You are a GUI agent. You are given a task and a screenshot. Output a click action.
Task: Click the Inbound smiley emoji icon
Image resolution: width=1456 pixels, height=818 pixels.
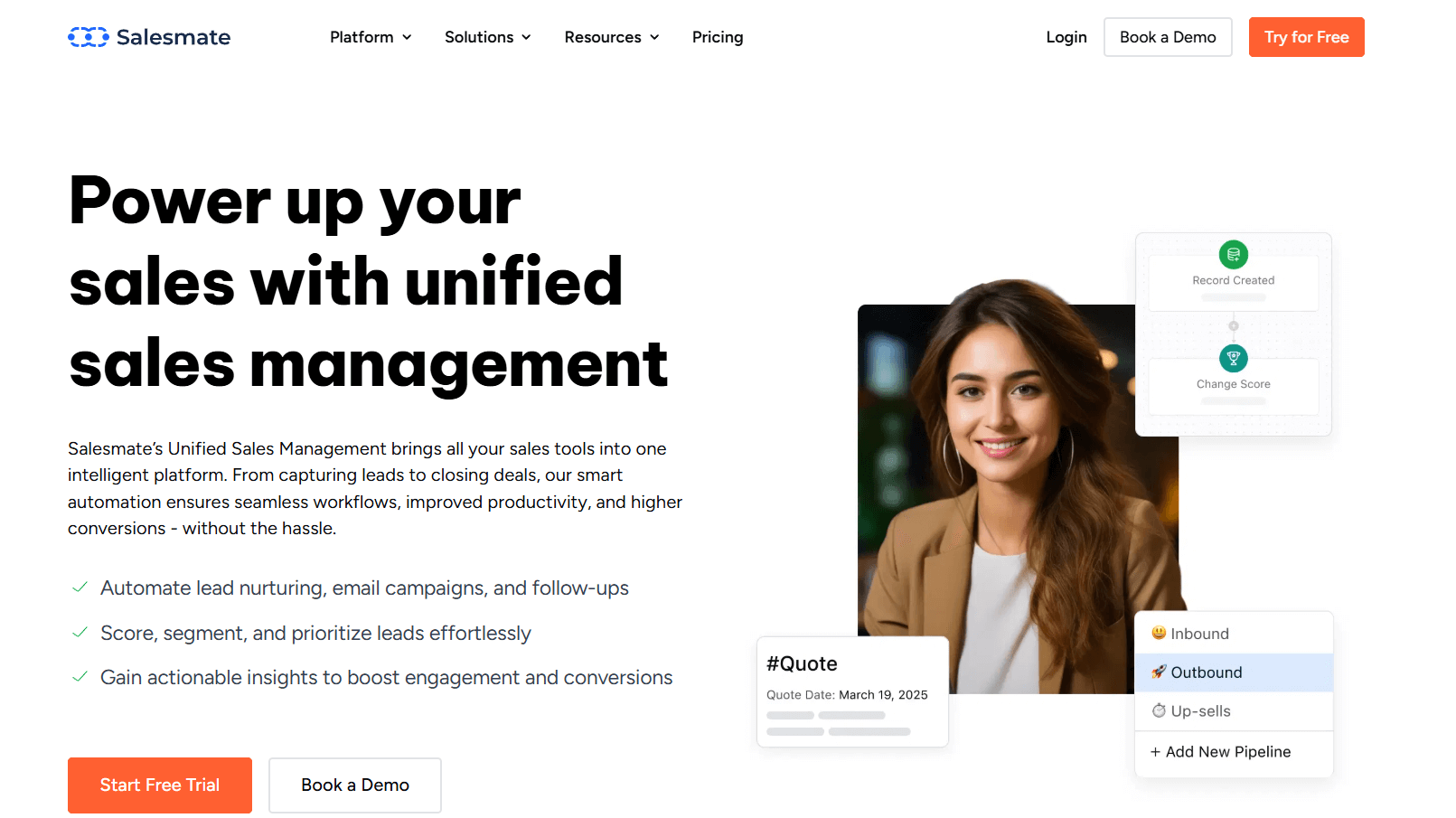1158,633
